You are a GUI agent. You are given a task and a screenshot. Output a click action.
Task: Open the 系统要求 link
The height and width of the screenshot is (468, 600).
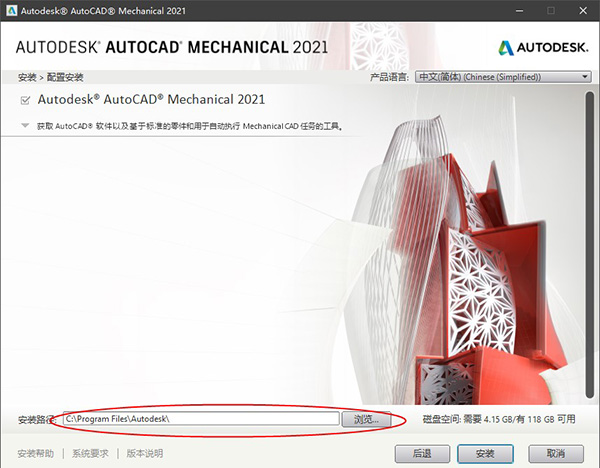tap(92, 454)
